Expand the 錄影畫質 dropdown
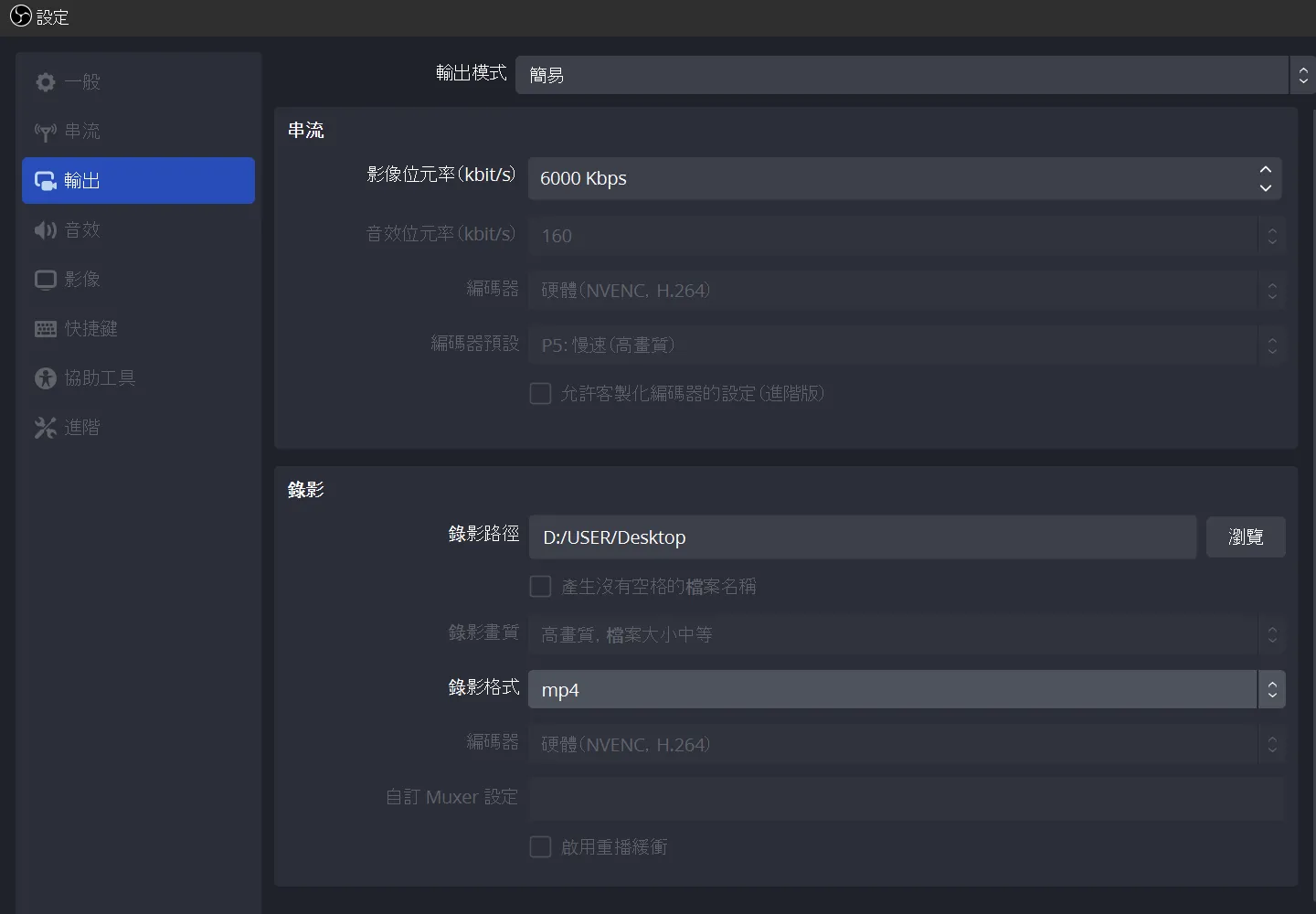This screenshot has height=914, width=1316. pos(905,635)
